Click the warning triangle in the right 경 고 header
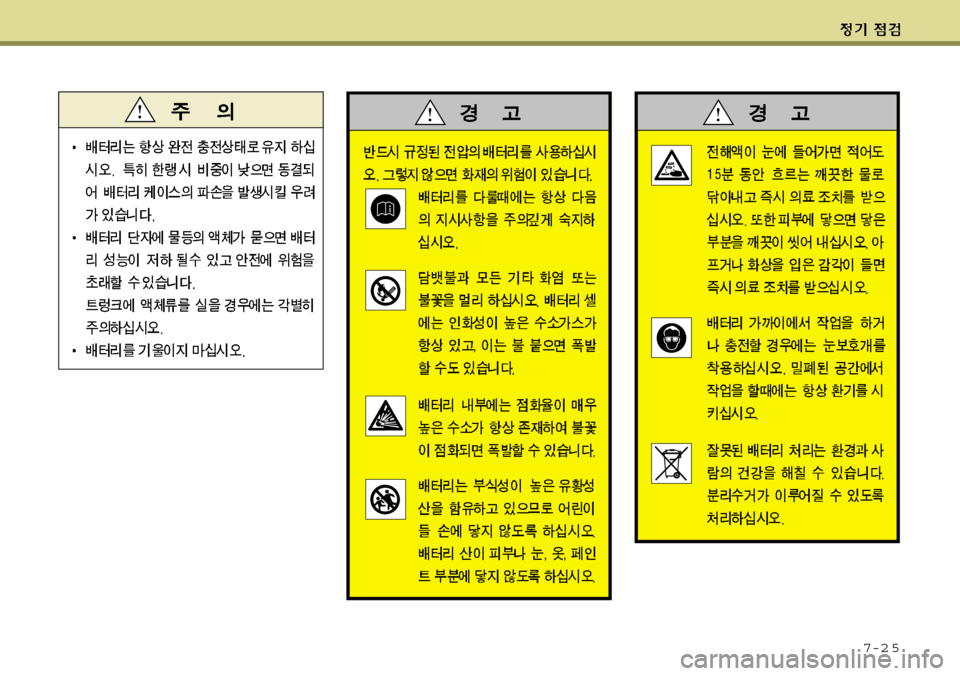 pyautogui.click(x=718, y=112)
